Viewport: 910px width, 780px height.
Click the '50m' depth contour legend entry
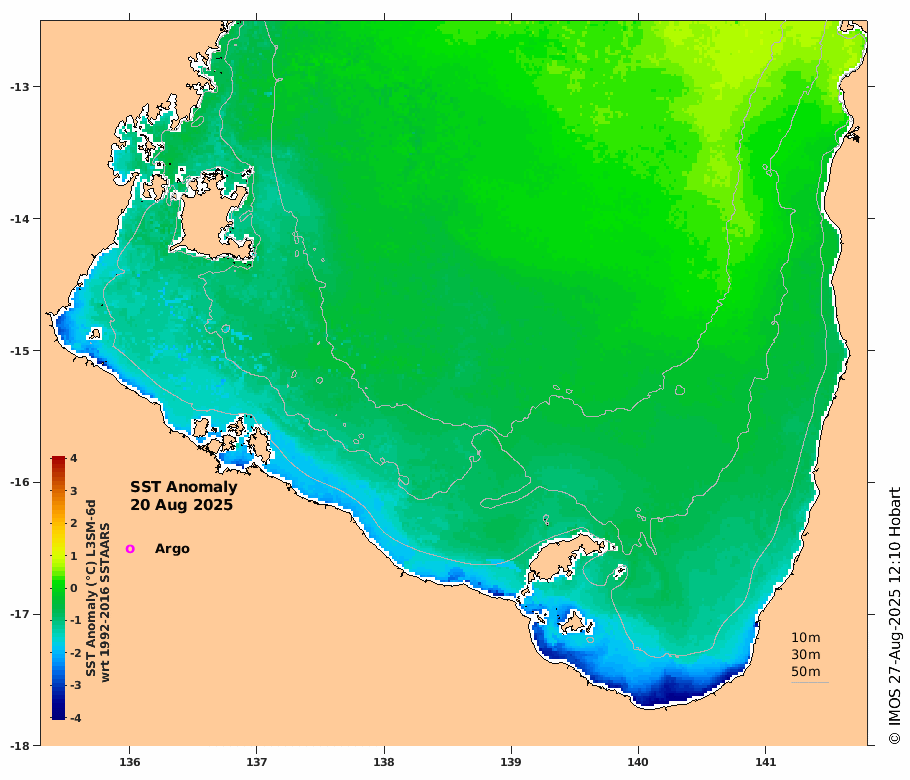coord(806,671)
